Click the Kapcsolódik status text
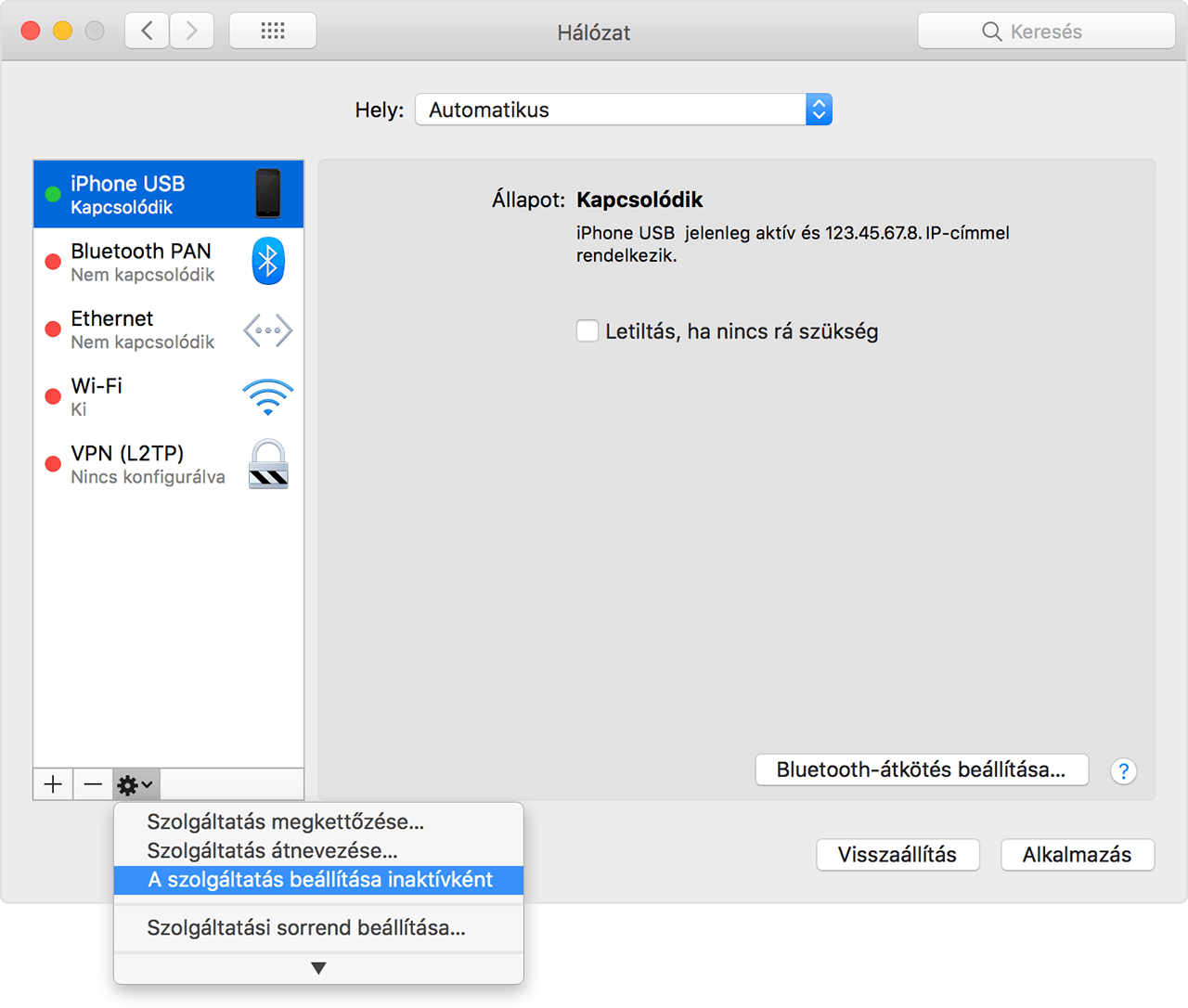This screenshot has width=1188, height=1008. click(639, 200)
